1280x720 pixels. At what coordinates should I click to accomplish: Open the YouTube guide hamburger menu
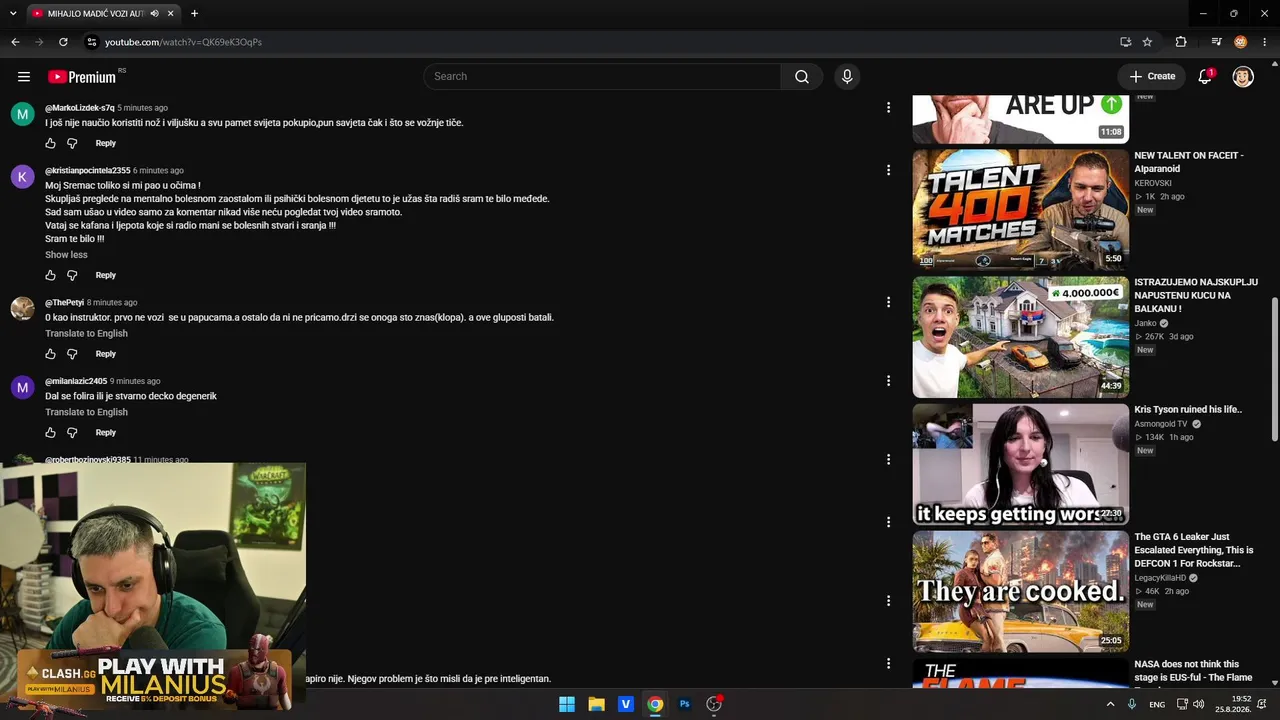click(24, 77)
